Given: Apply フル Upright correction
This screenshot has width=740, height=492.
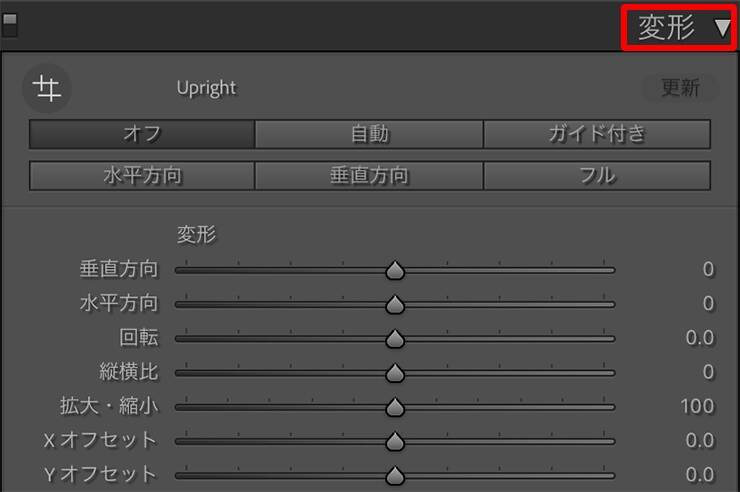Looking at the screenshot, I should pyautogui.click(x=597, y=176).
